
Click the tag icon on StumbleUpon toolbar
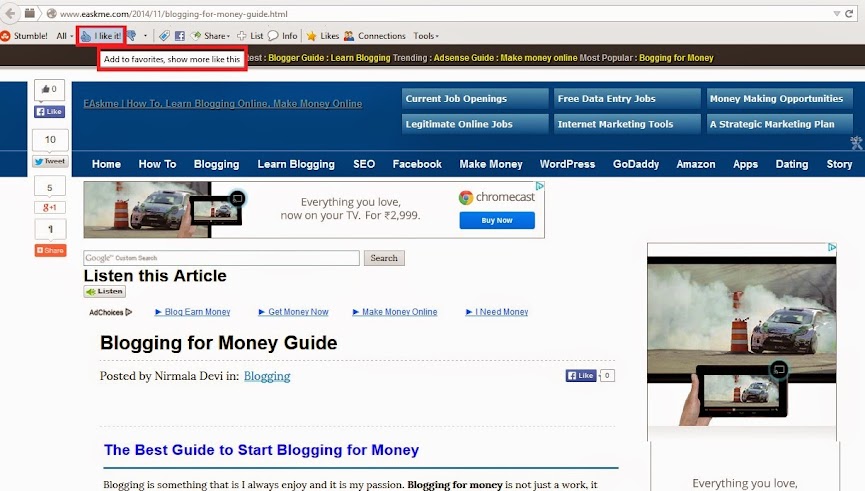pyautogui.click(x=164, y=36)
